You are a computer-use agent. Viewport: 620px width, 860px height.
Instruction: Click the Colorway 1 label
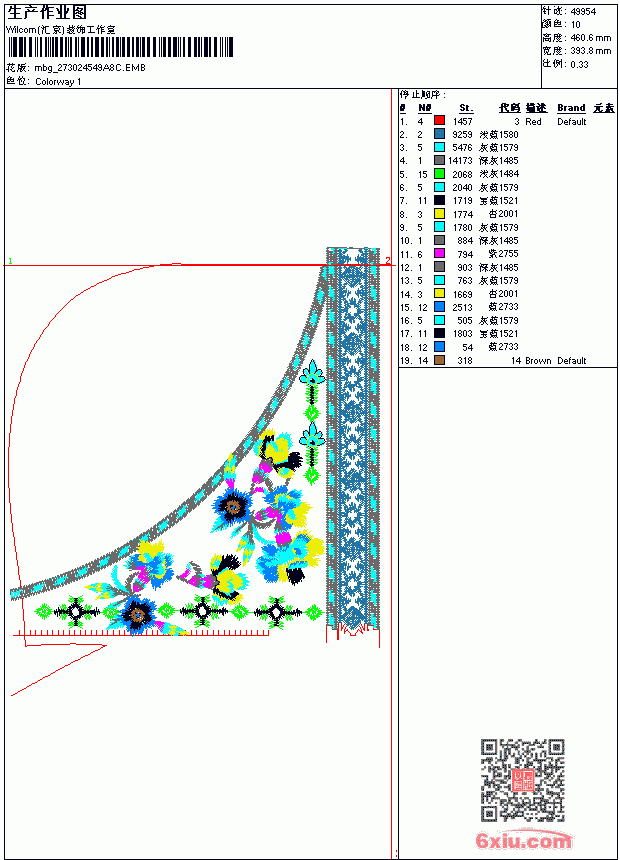point(58,82)
